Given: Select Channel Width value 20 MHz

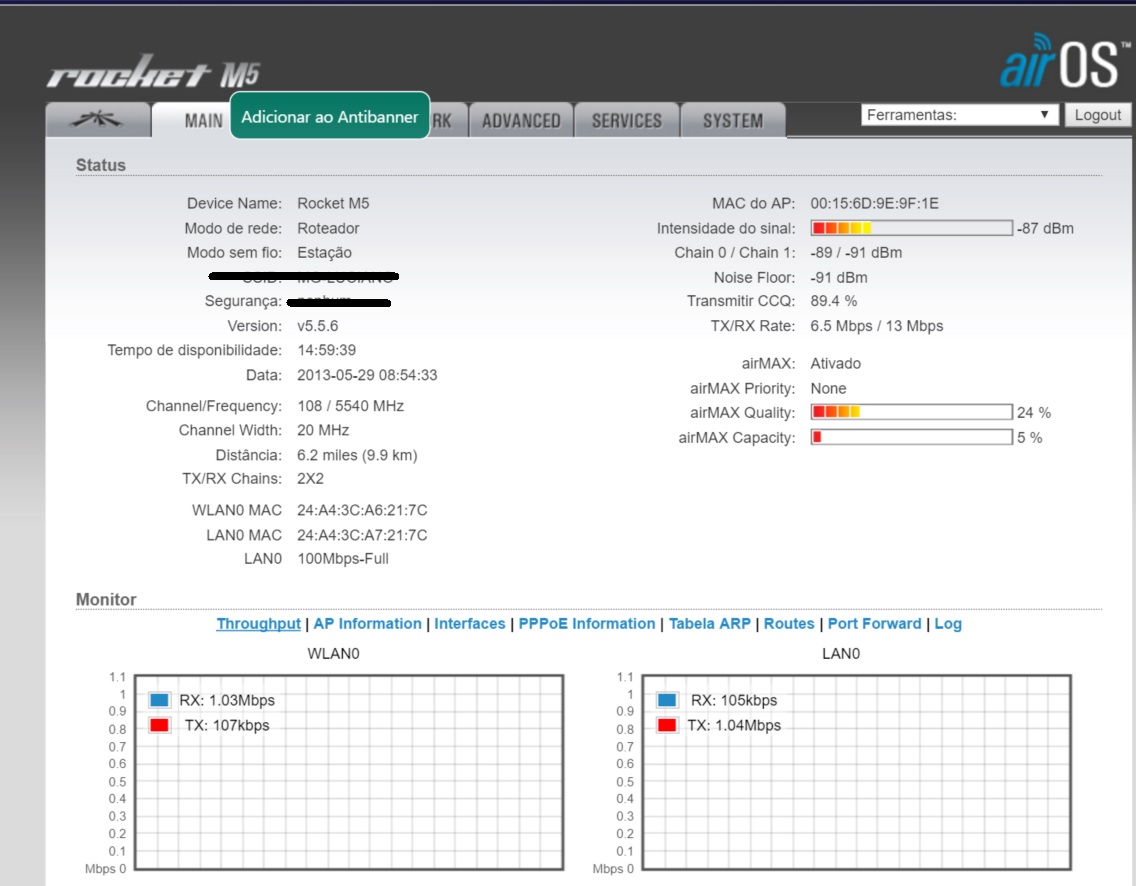Looking at the screenshot, I should coord(323,430).
